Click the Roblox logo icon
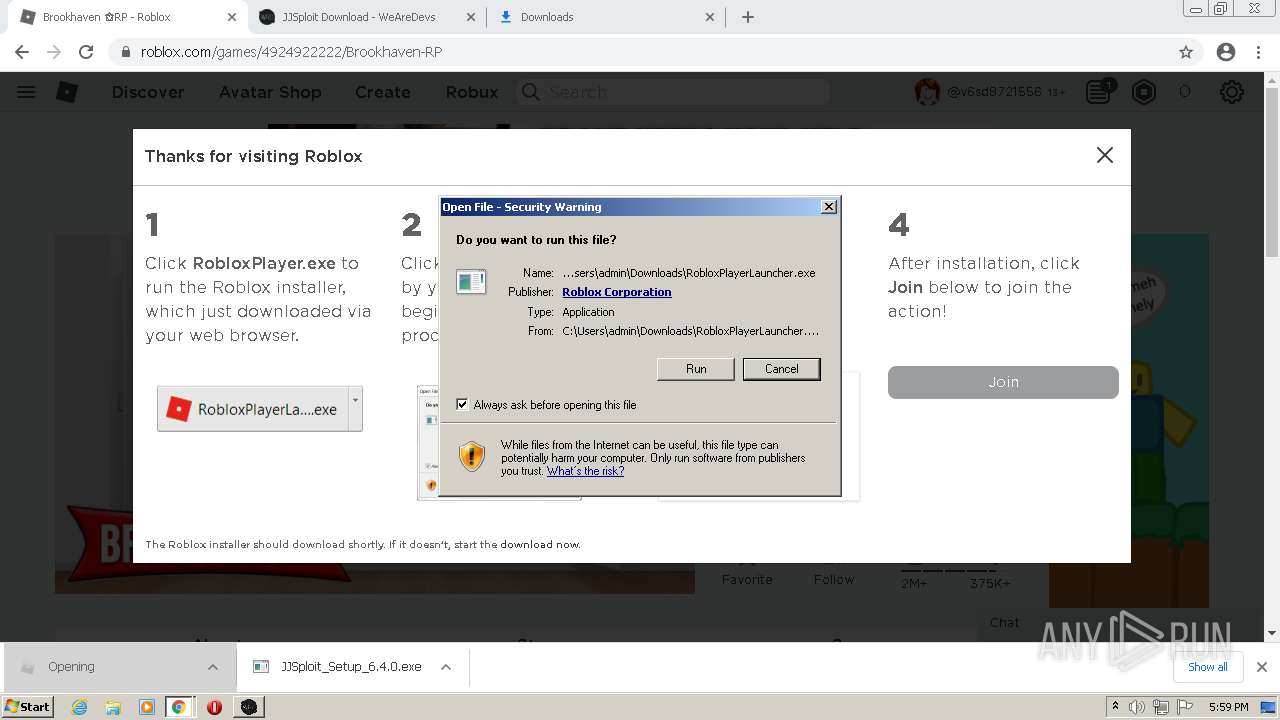The image size is (1280, 720). [x=67, y=92]
